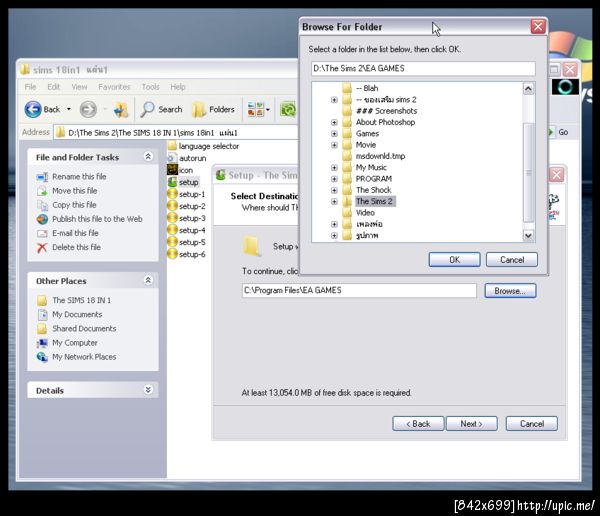Click the destination path field in Setup
600x516 pixels.
(359, 291)
